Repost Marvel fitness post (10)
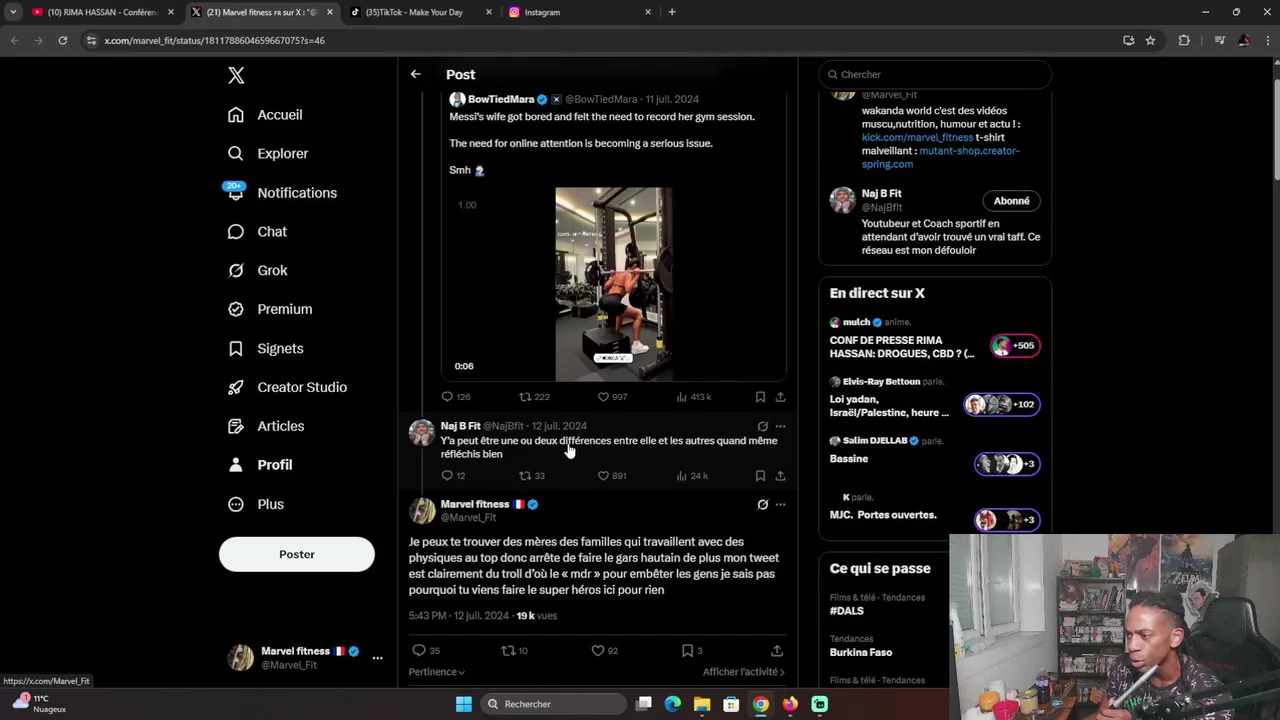 (508, 651)
